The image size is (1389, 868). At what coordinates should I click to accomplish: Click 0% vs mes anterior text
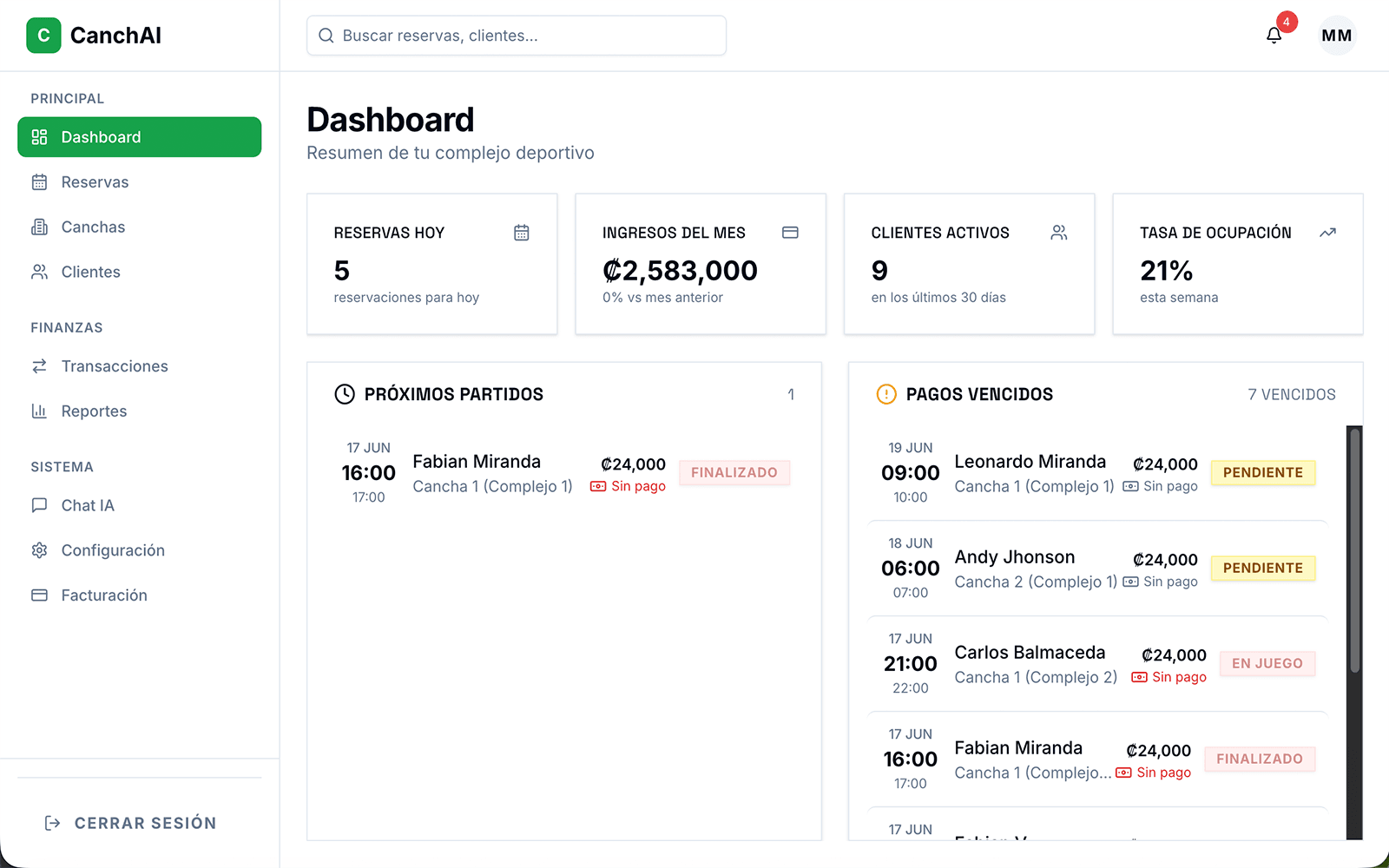(662, 298)
